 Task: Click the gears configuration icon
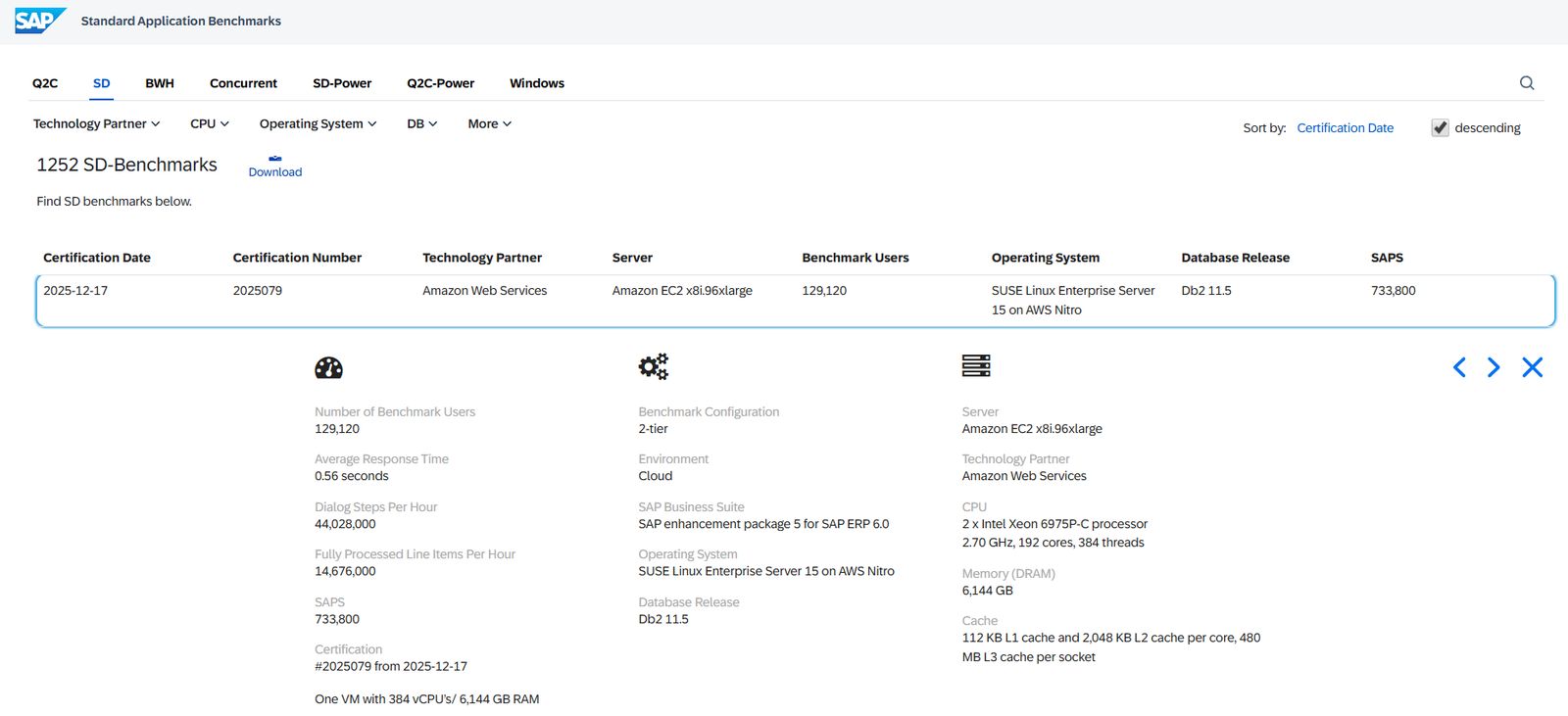pyautogui.click(x=653, y=366)
